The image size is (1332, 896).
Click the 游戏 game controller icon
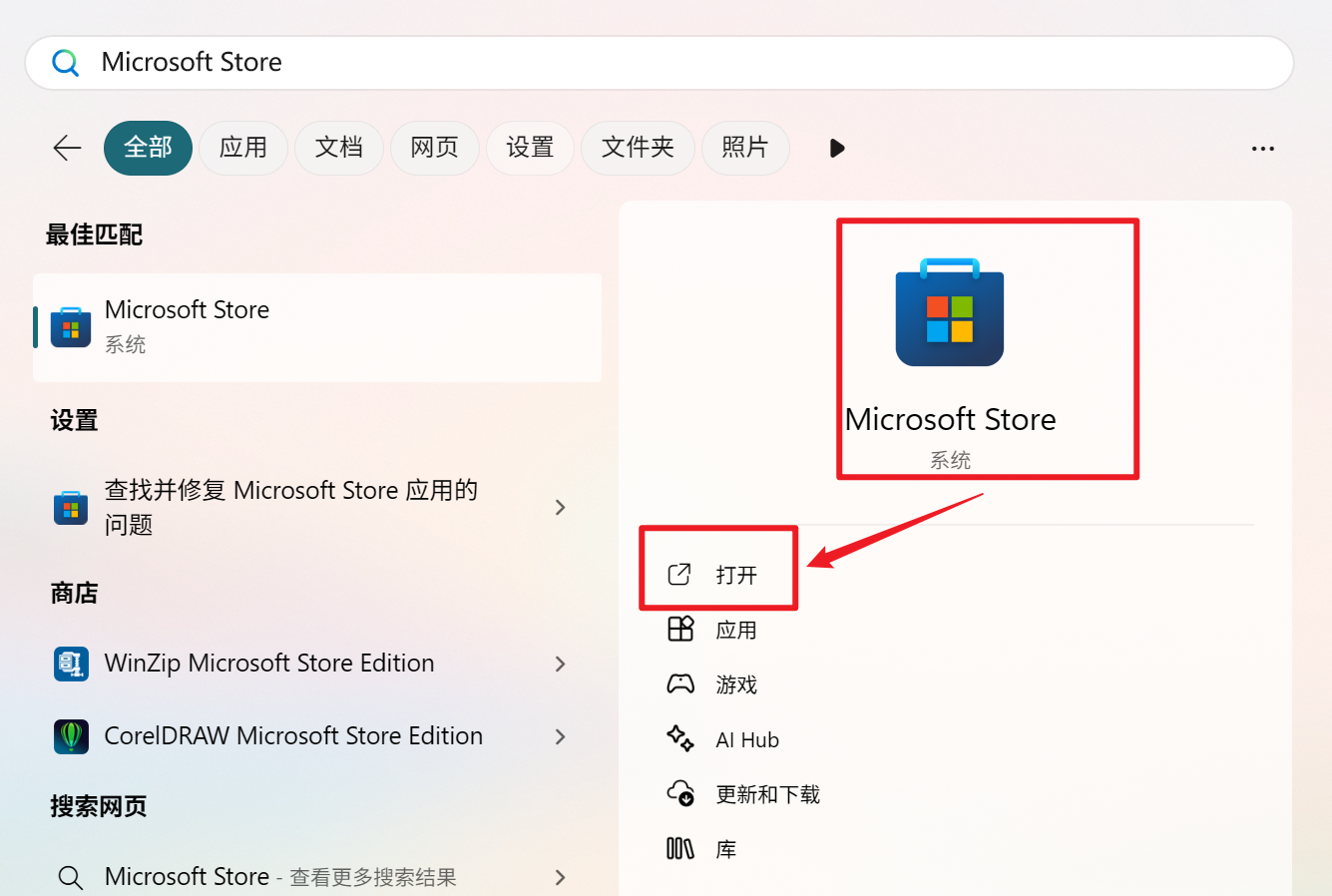tap(680, 683)
